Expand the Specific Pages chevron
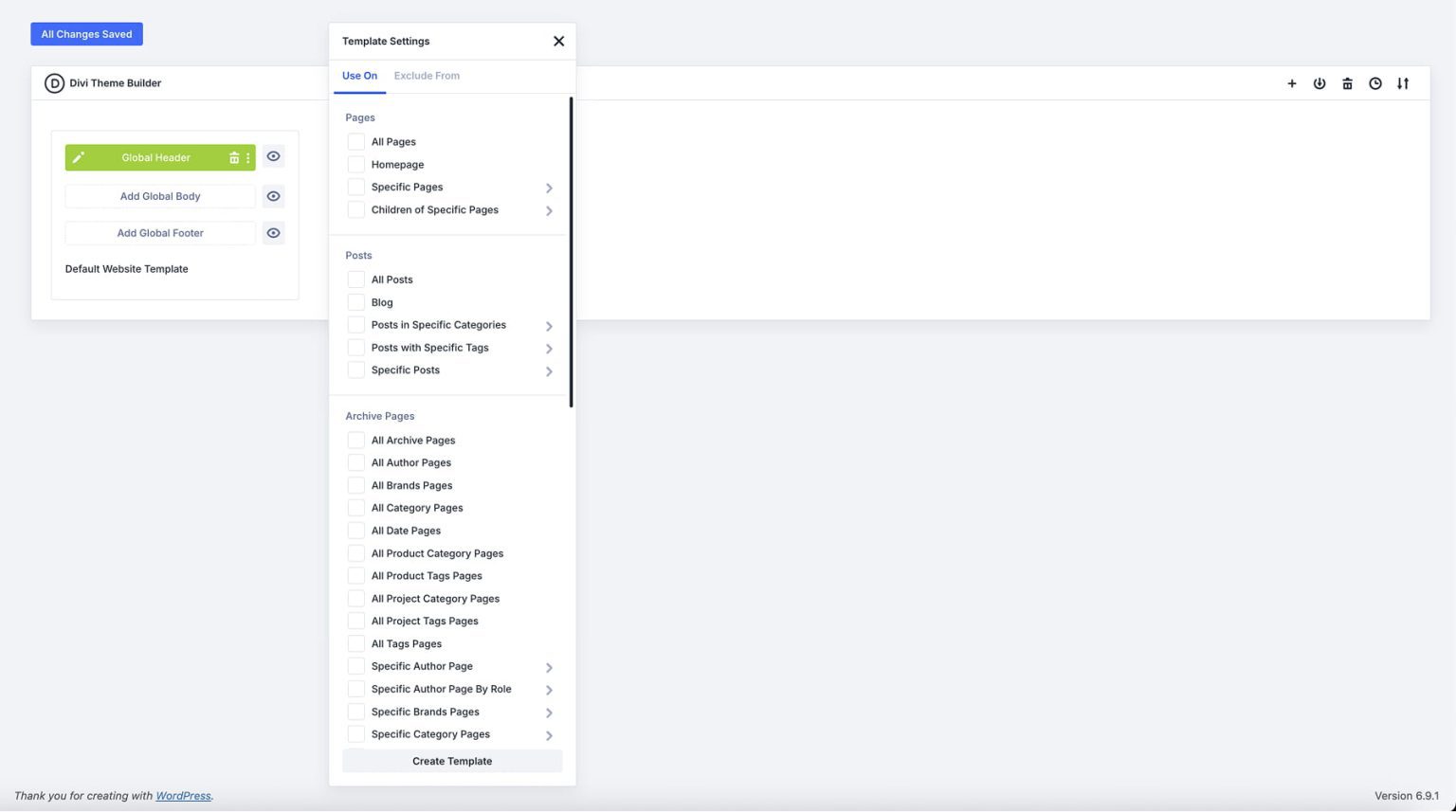The width and height of the screenshot is (1456, 812). click(549, 188)
